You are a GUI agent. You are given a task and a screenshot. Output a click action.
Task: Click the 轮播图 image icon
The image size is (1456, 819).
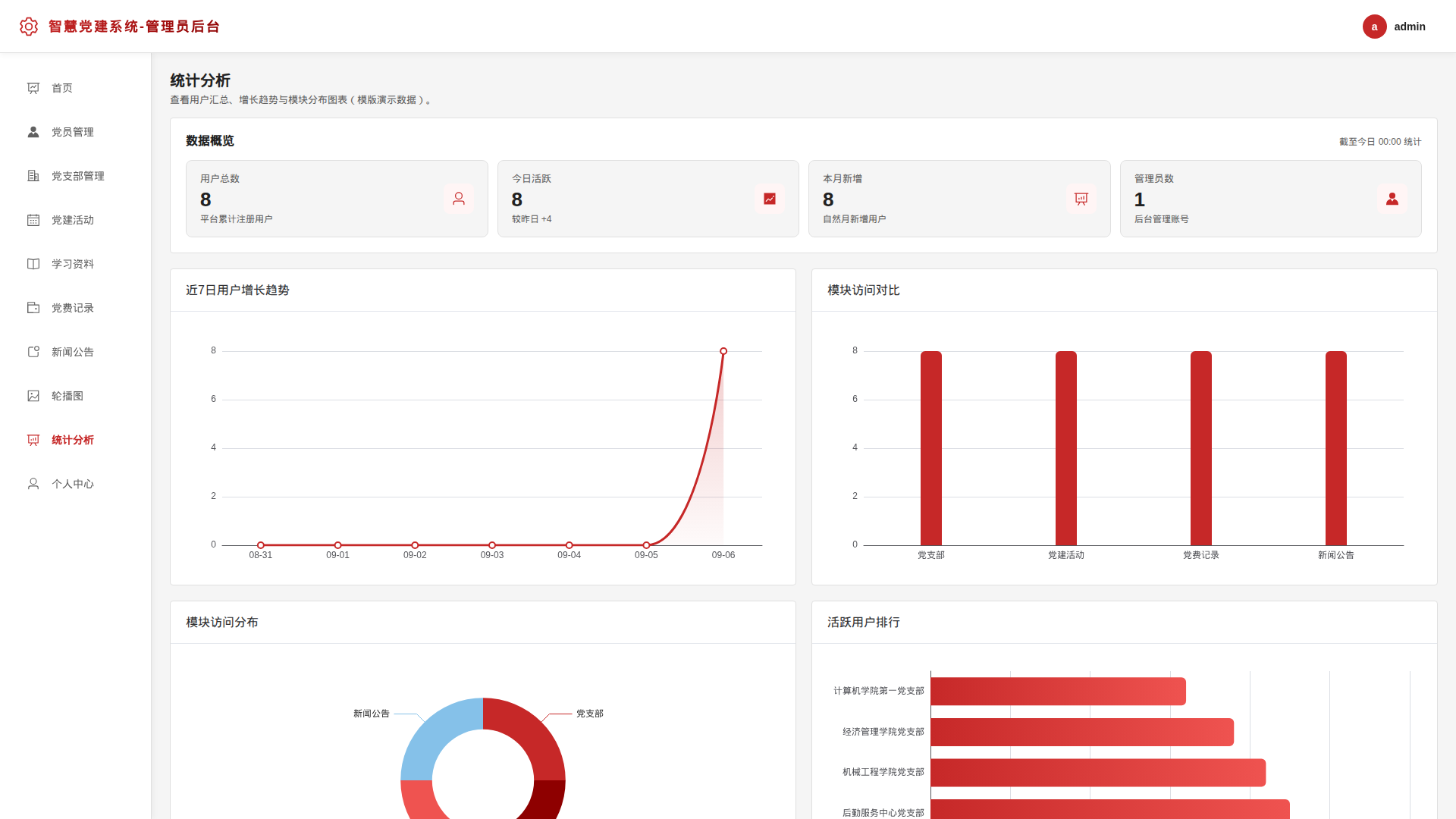33,396
